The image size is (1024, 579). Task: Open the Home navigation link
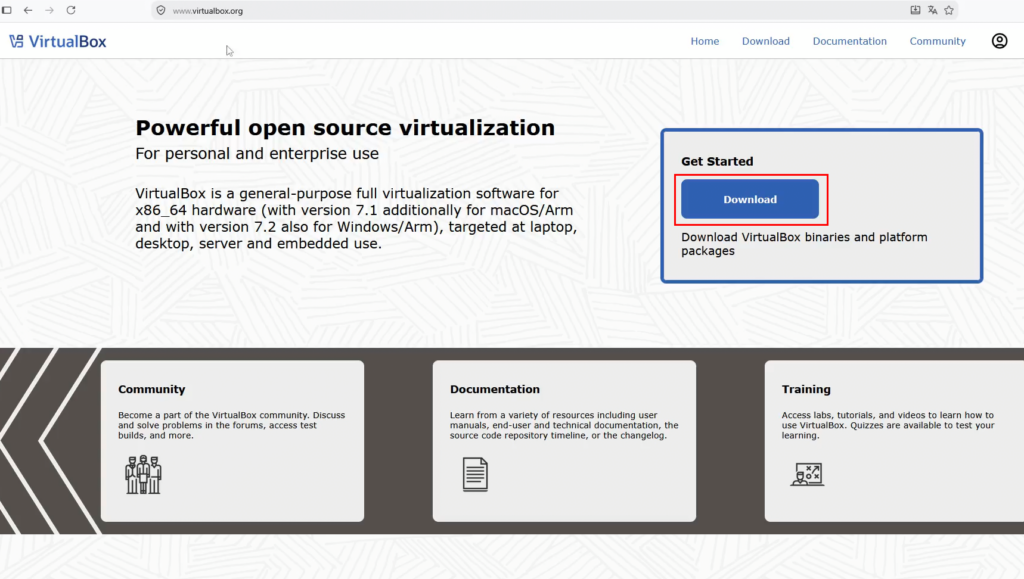click(x=705, y=41)
